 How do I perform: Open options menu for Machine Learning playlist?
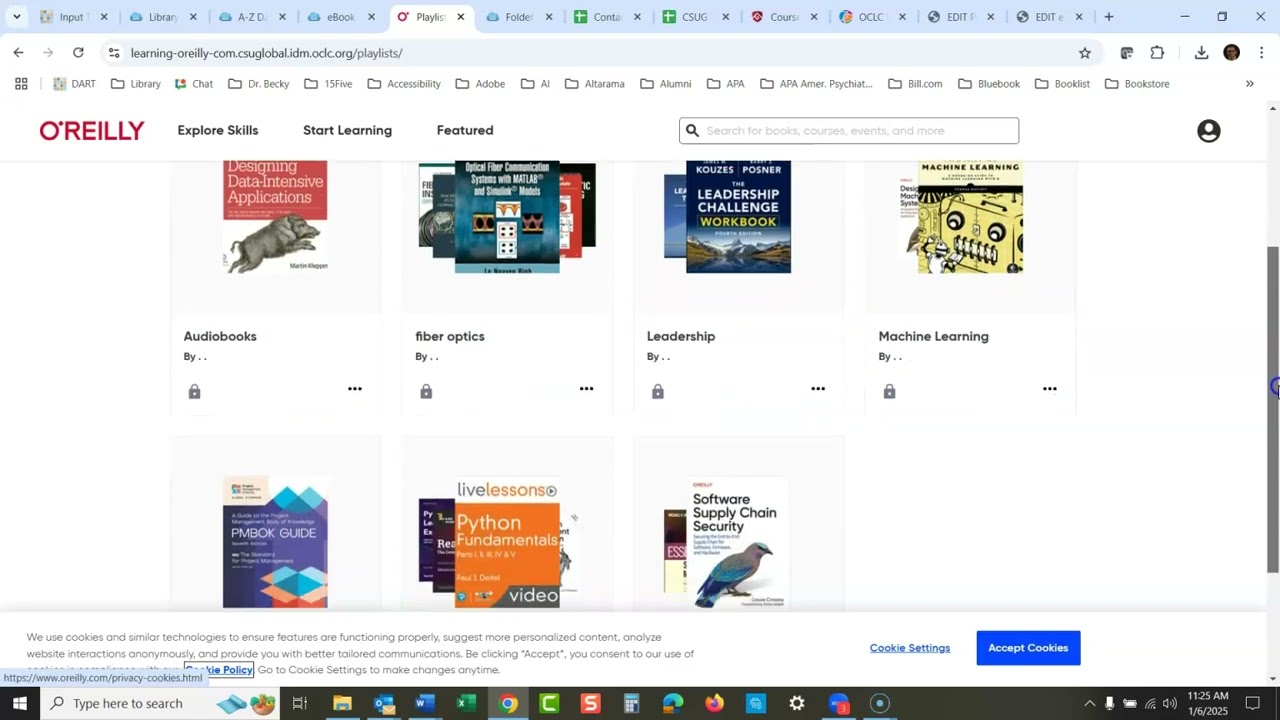click(1049, 389)
